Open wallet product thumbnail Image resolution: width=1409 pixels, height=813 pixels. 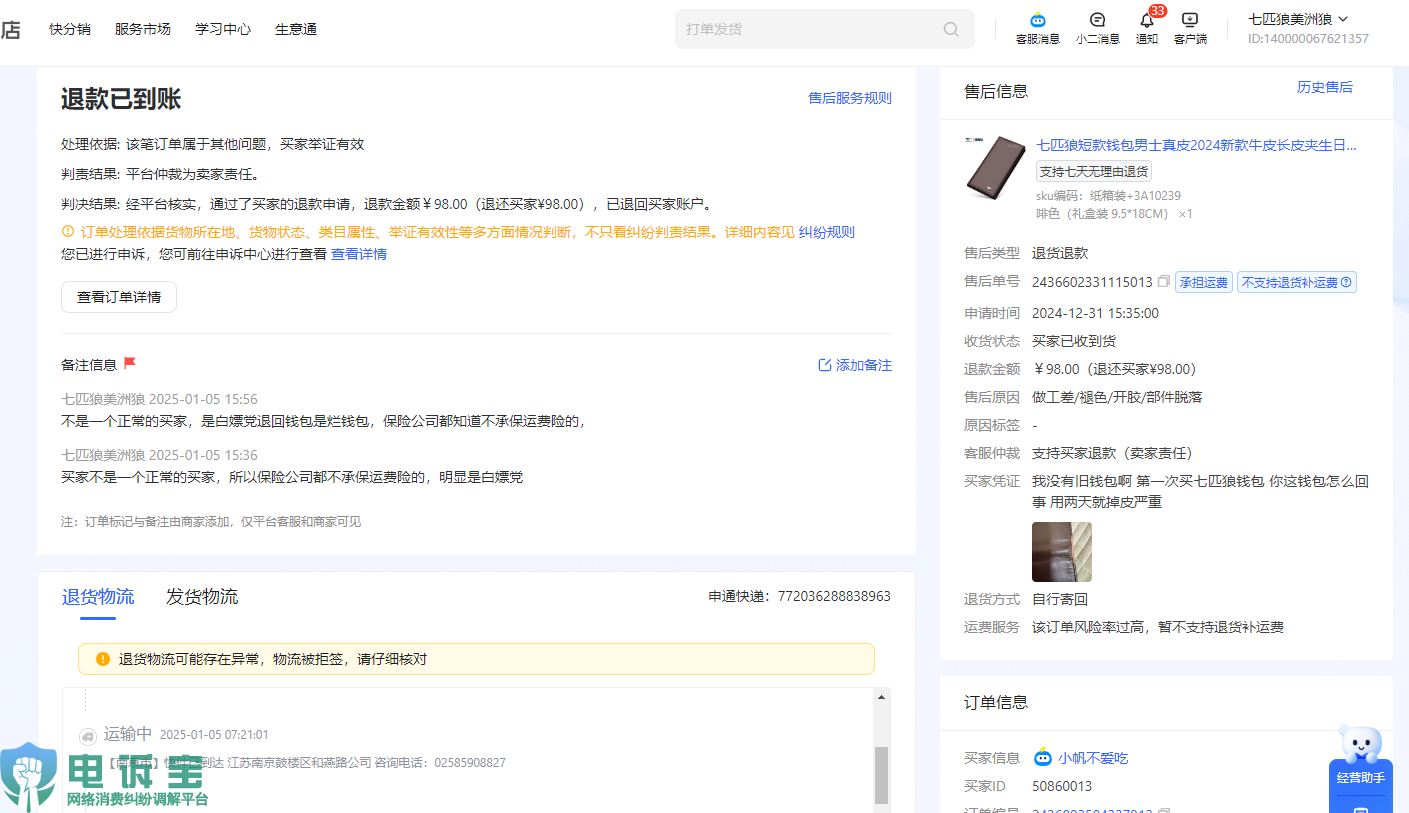pyautogui.click(x=995, y=168)
